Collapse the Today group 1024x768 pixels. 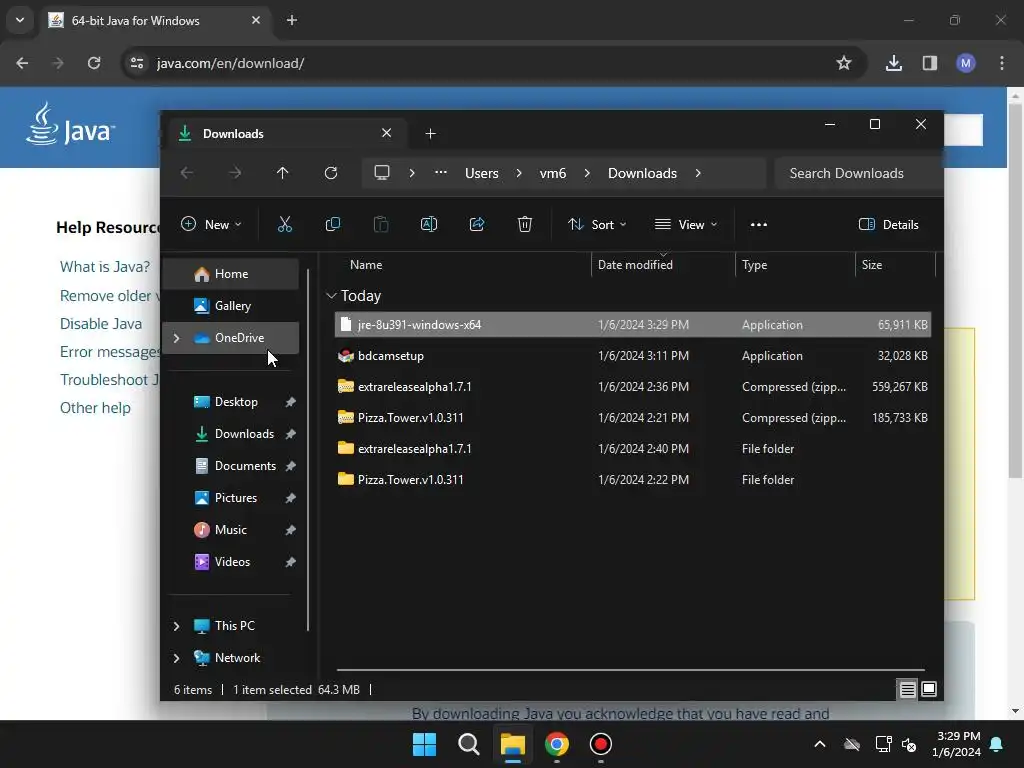point(331,296)
